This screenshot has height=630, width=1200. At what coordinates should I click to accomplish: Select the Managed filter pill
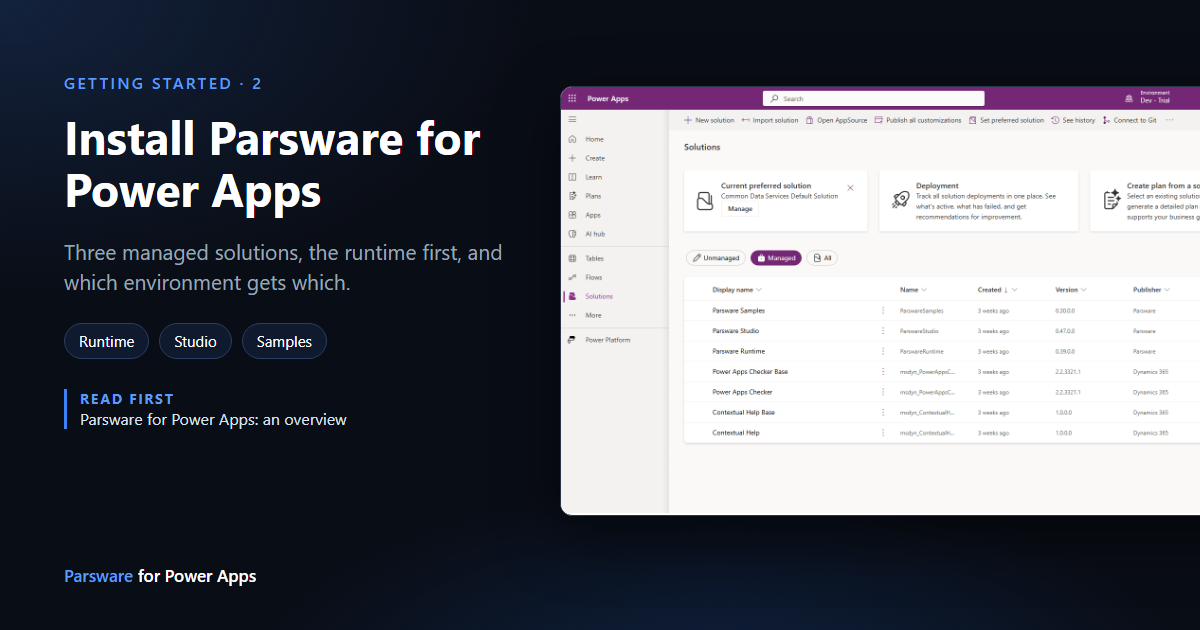(x=776, y=258)
